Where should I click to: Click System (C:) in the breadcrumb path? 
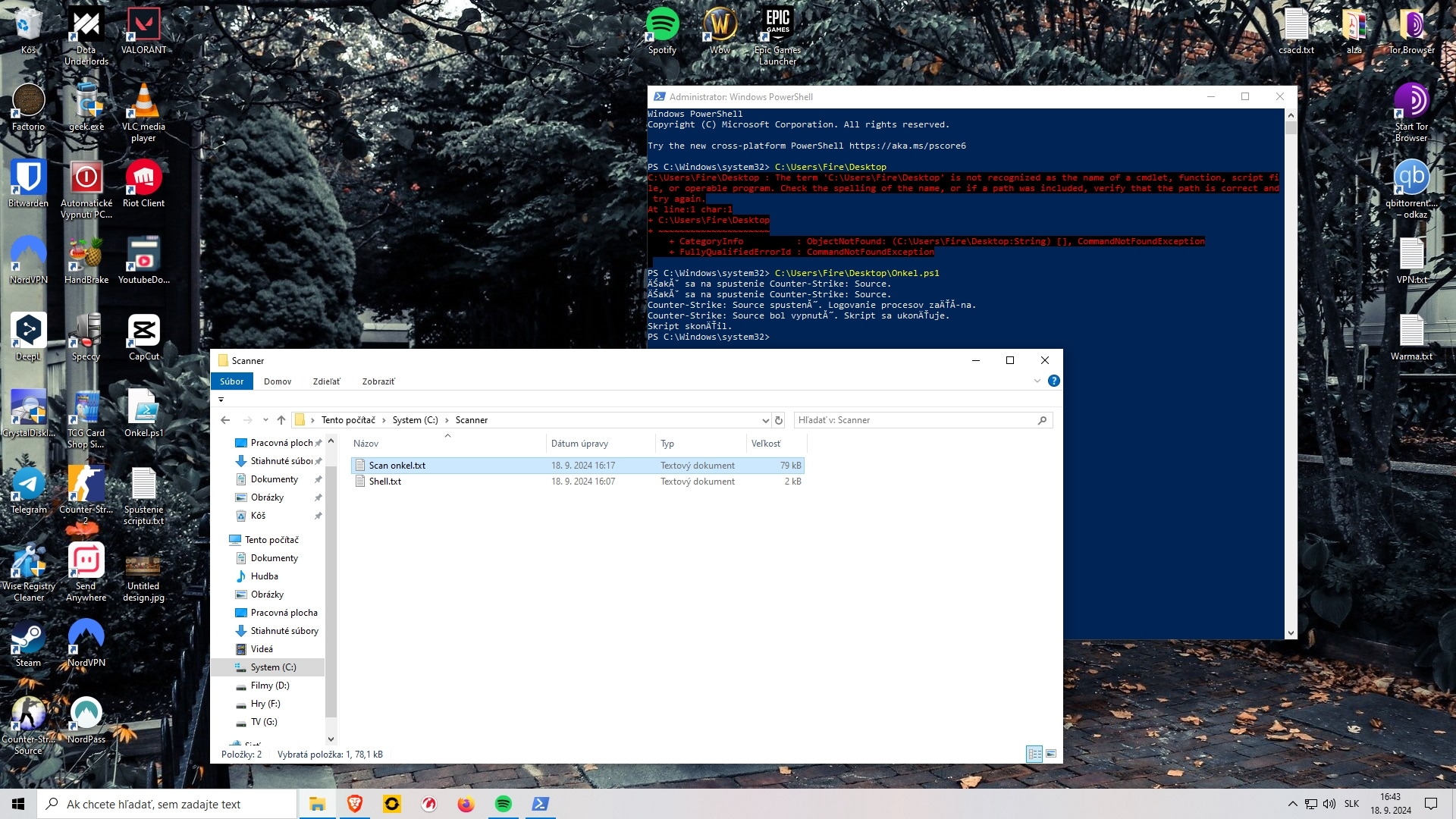point(415,420)
